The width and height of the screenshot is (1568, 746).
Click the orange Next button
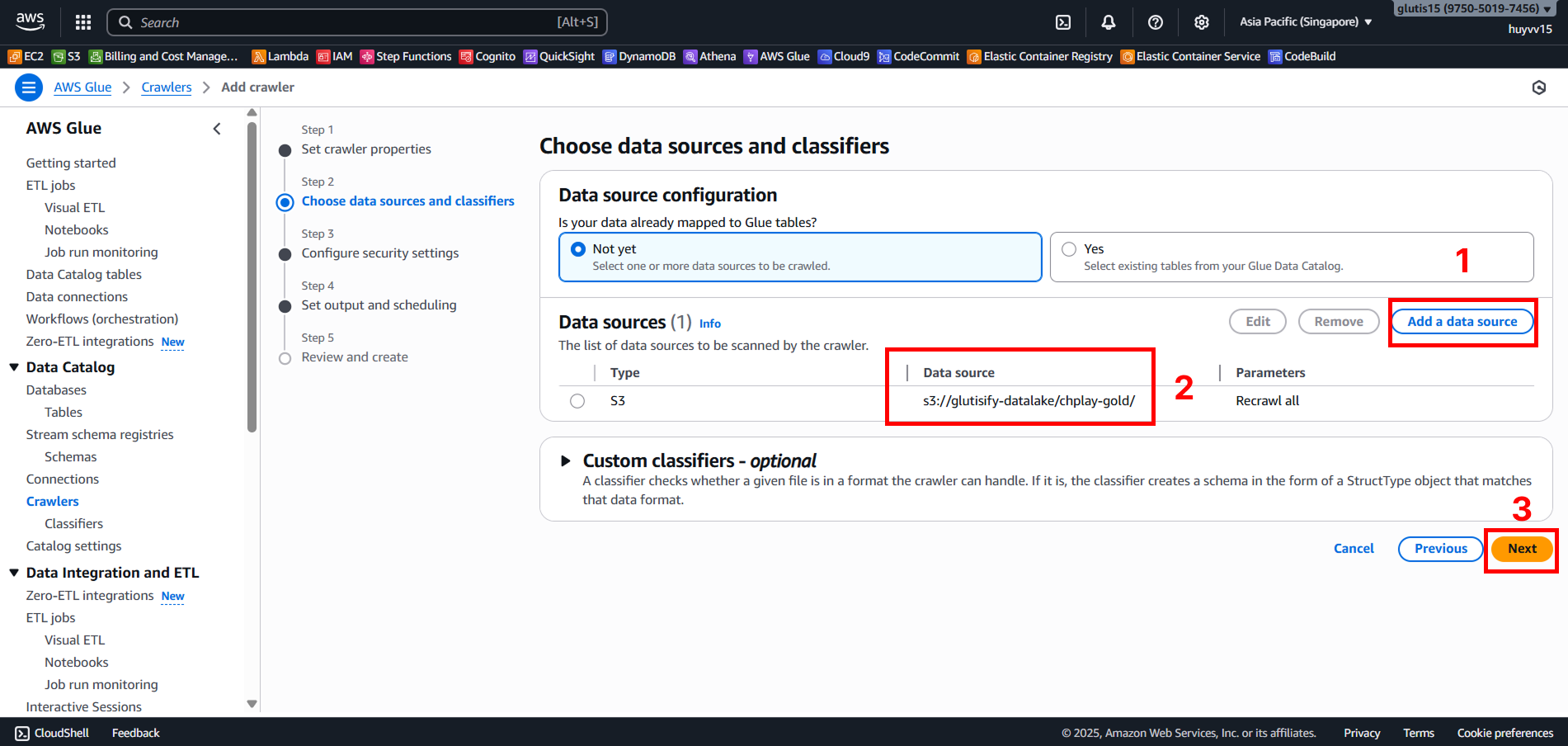point(1521,549)
